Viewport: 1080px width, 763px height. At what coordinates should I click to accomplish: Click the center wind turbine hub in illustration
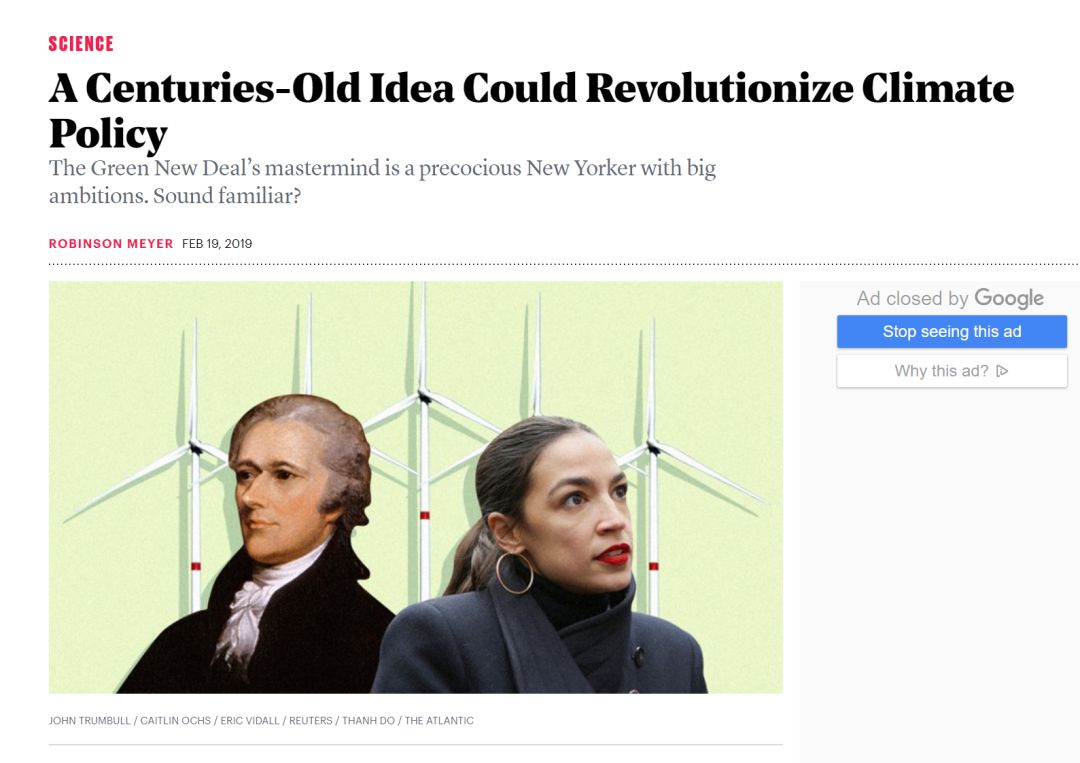click(424, 397)
